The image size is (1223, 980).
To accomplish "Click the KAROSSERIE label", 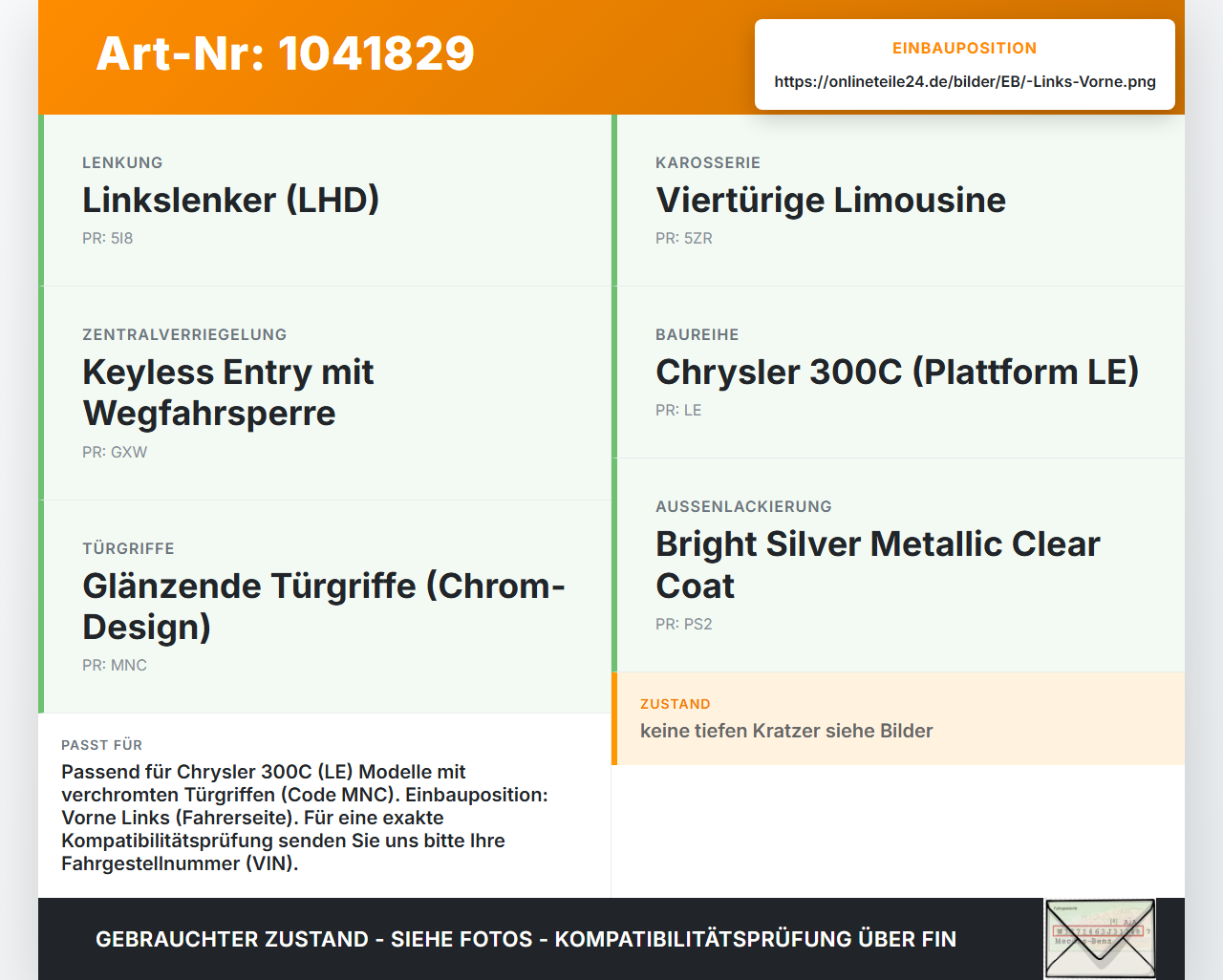I will click(708, 162).
